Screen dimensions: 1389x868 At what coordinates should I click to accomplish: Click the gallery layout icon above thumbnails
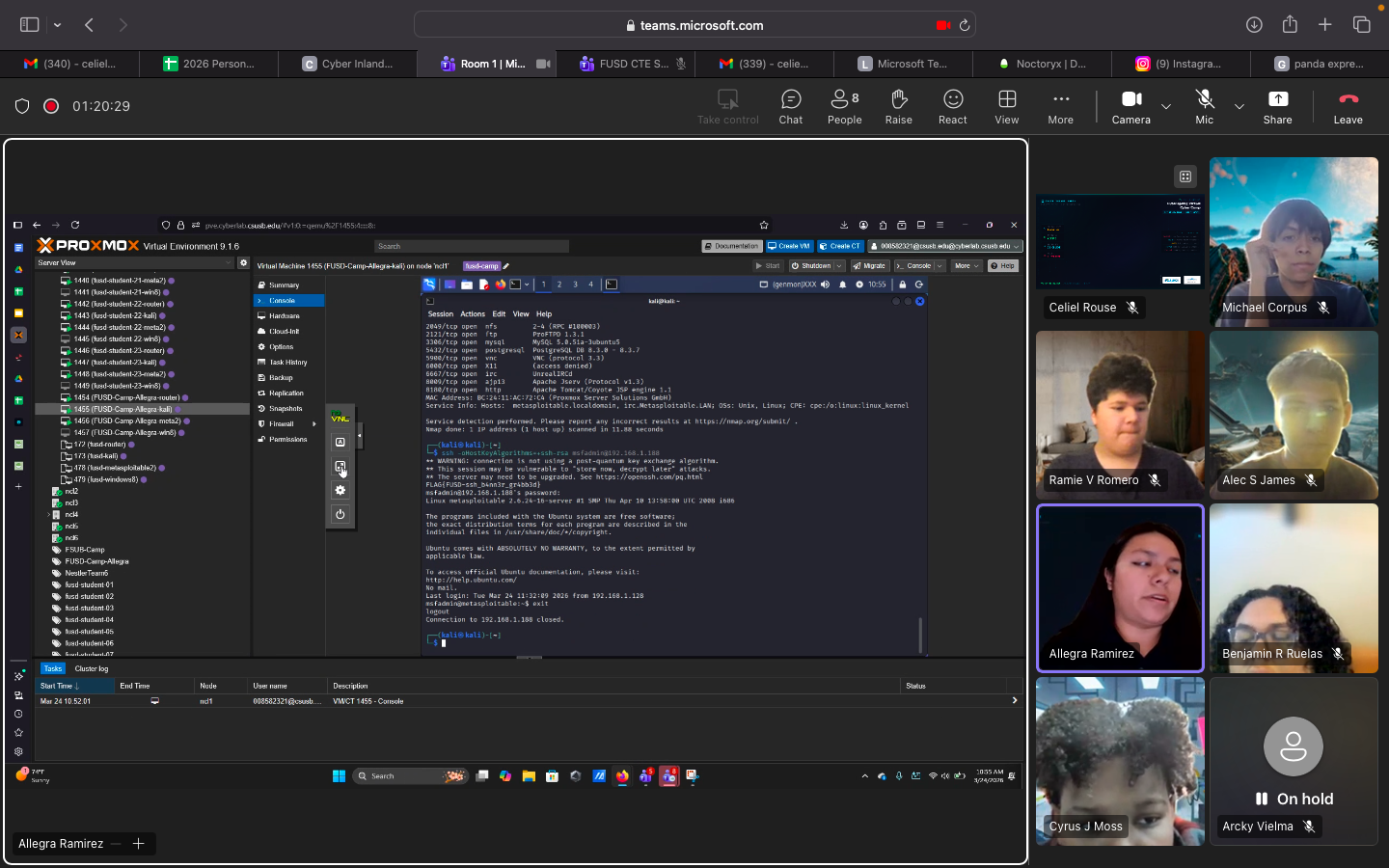click(x=1185, y=176)
